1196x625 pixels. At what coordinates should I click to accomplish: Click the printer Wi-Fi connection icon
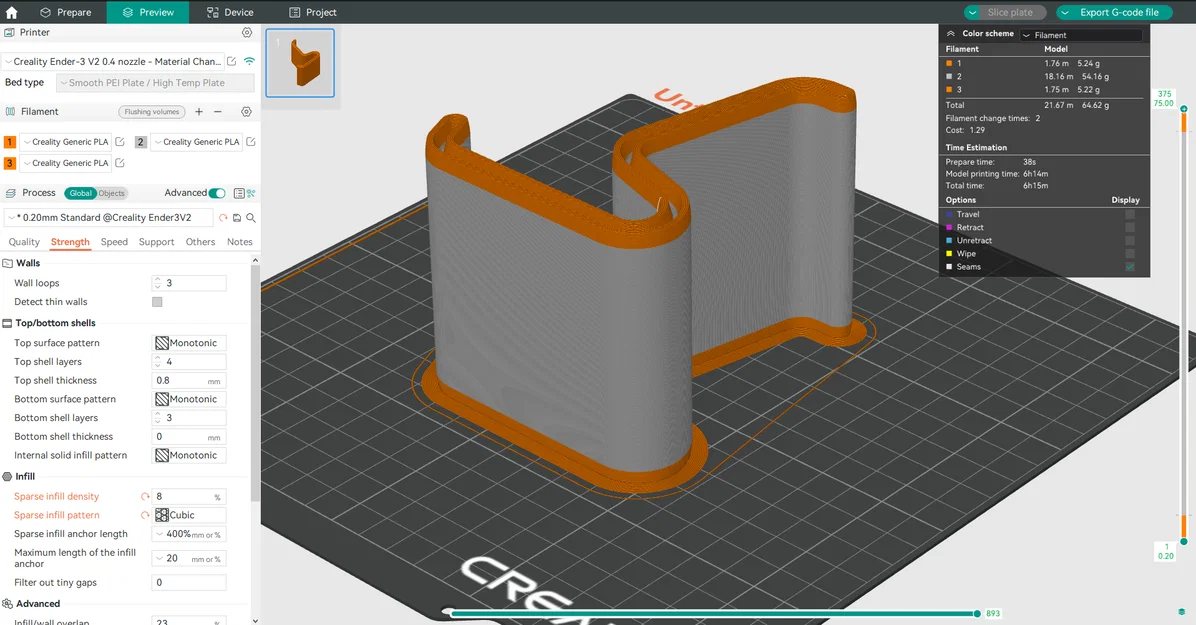pos(249,61)
